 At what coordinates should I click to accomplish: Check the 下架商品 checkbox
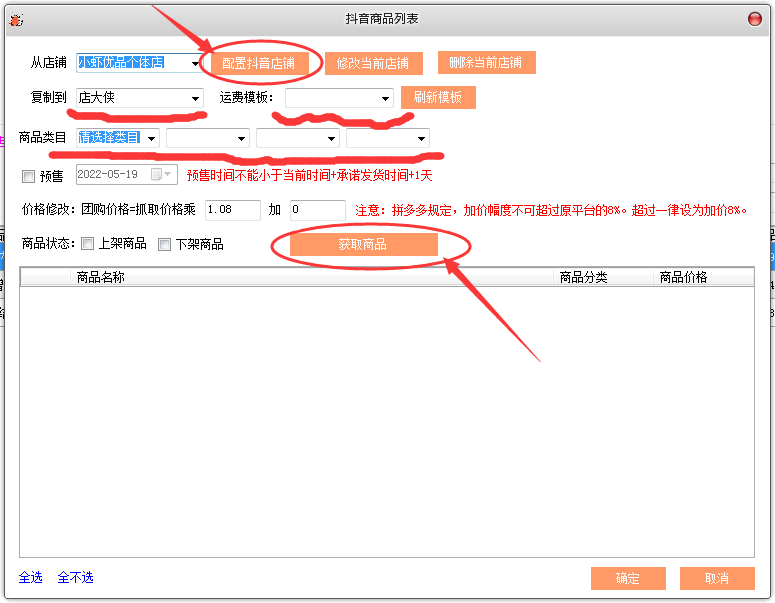[x=165, y=244]
